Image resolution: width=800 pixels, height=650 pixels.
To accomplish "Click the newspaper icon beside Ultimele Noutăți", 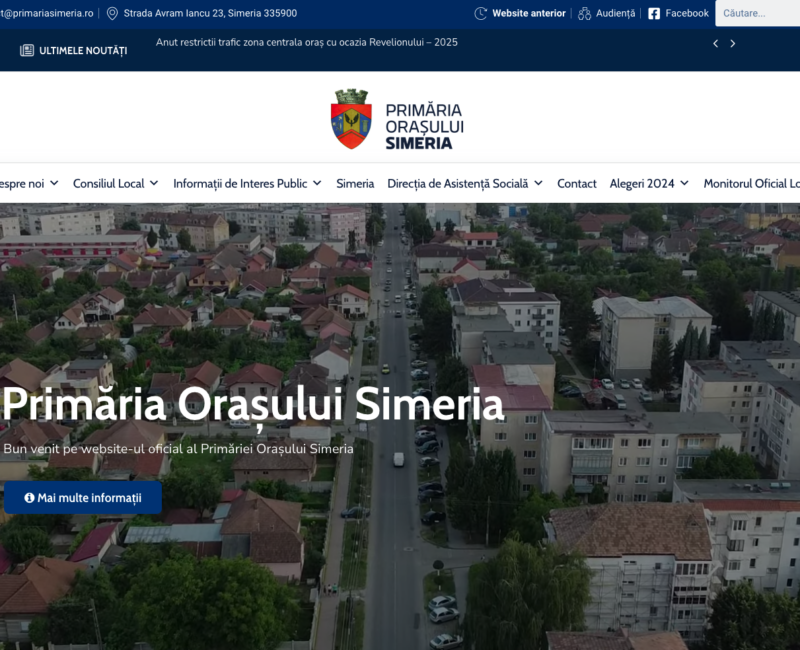I will tap(27, 50).
